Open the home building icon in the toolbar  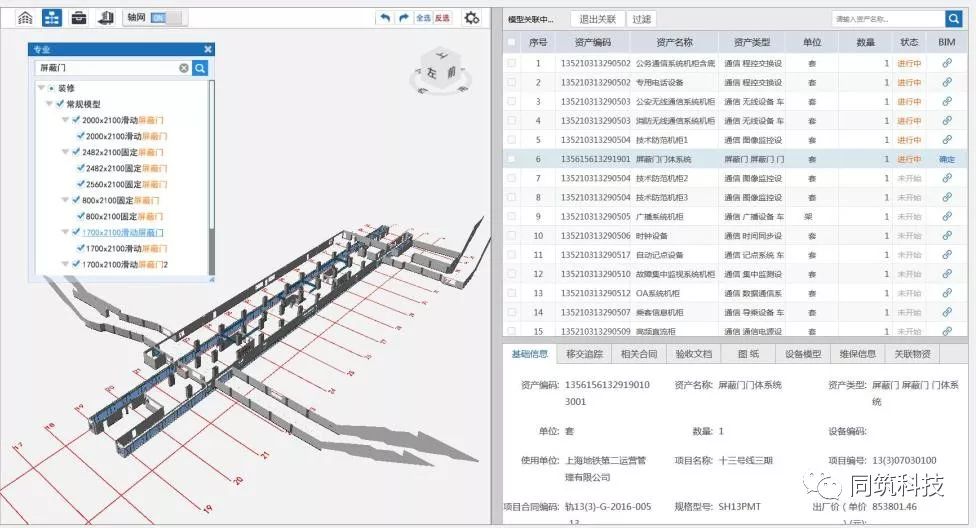[25, 18]
